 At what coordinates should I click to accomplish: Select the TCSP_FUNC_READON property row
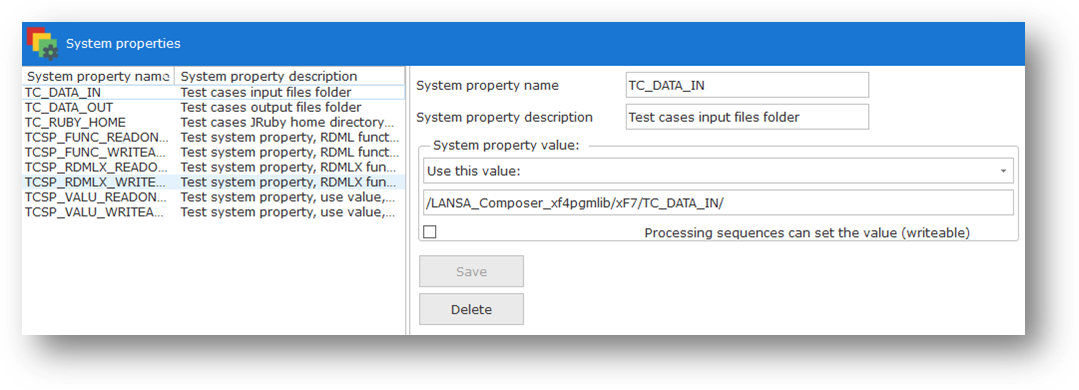pyautogui.click(x=213, y=138)
